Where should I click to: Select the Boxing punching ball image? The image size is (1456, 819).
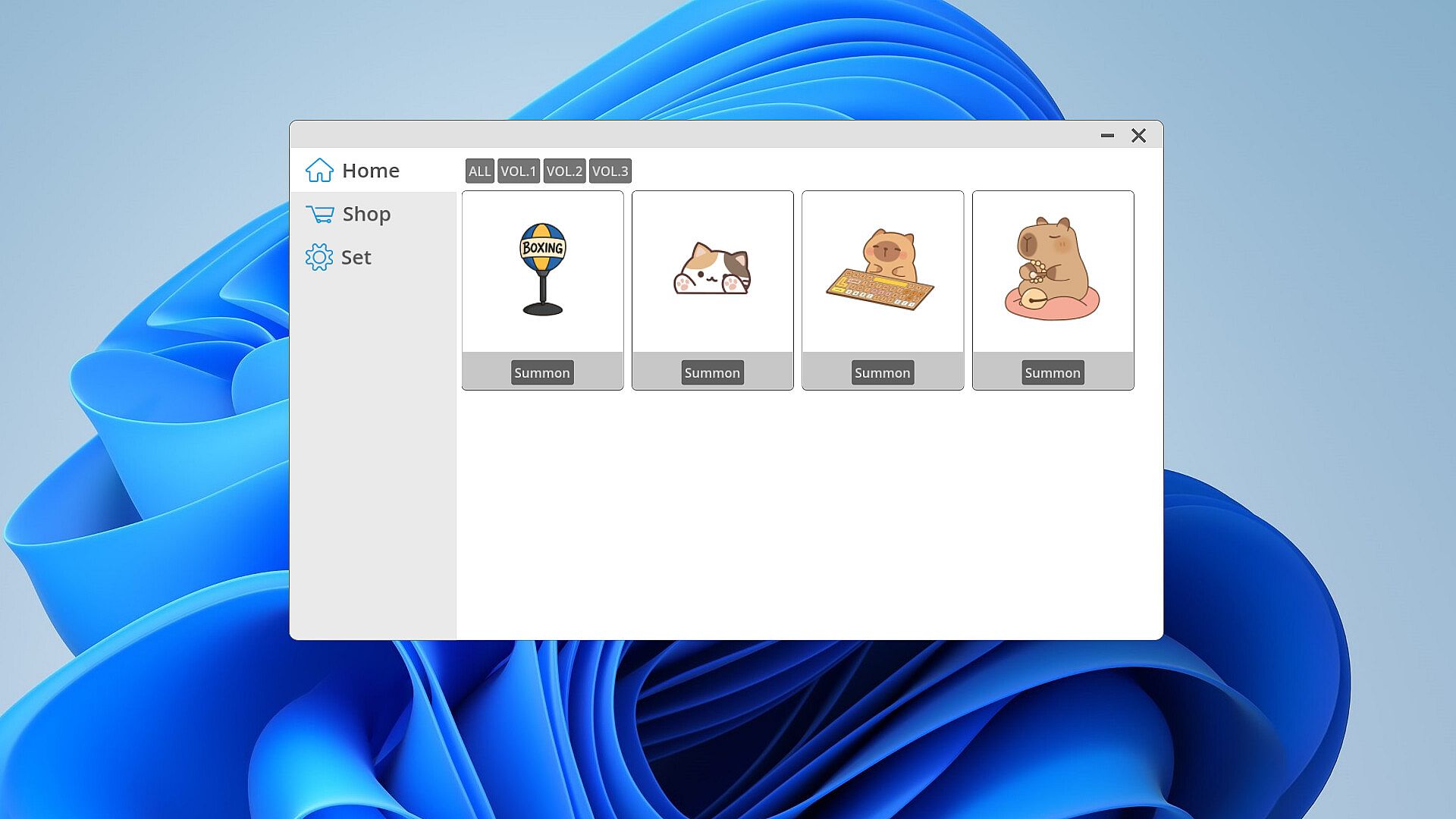pyautogui.click(x=543, y=269)
